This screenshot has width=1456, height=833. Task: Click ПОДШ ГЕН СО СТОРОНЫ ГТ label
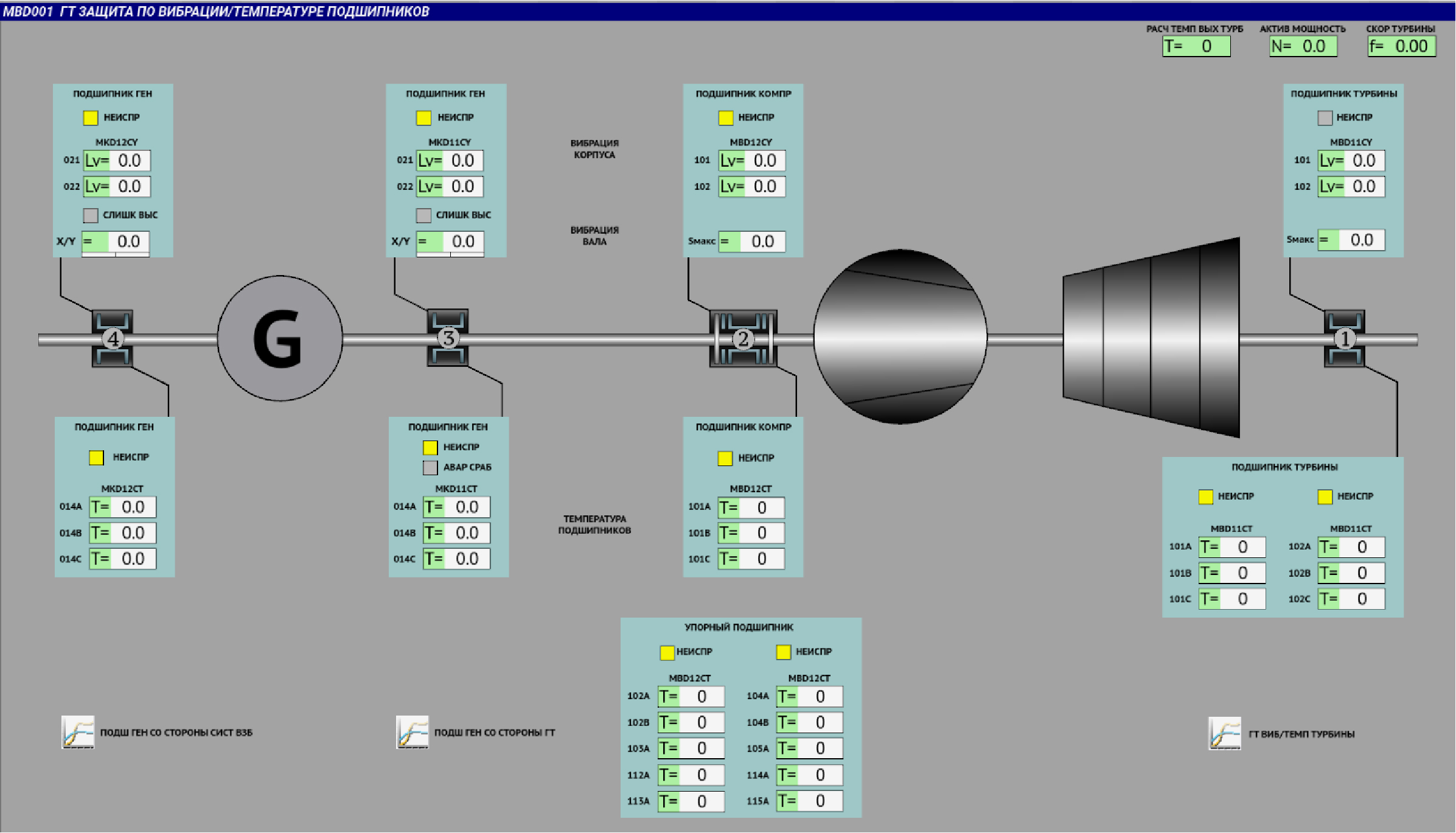point(494,733)
